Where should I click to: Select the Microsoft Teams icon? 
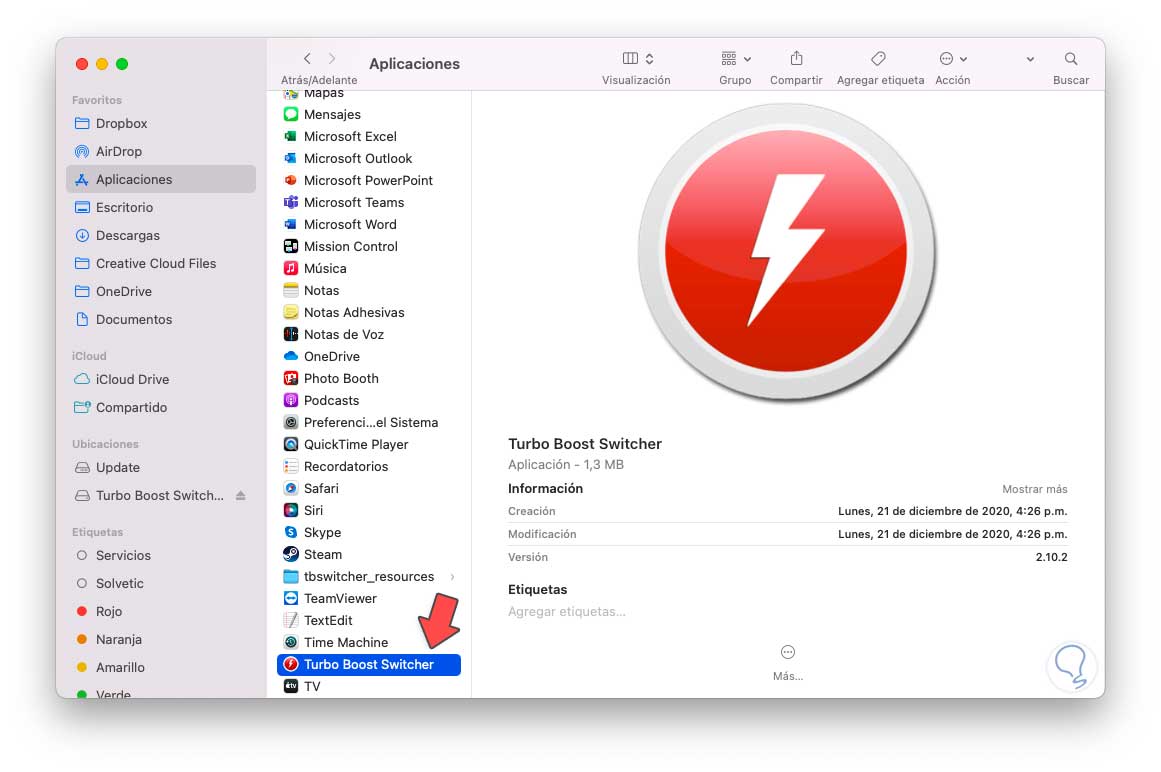(291, 202)
